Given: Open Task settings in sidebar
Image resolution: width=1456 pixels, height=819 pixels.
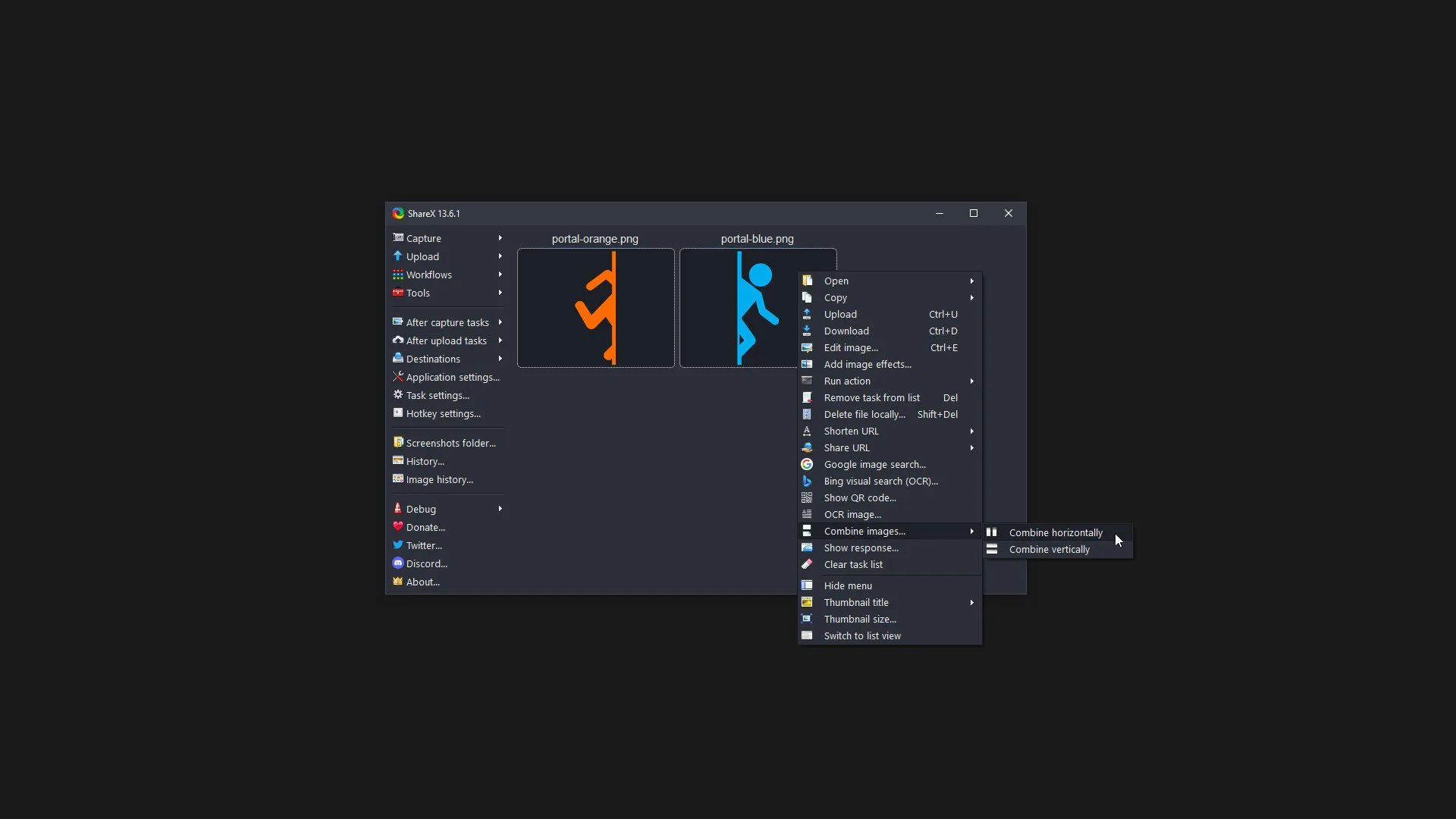Looking at the screenshot, I should [x=447, y=395].
